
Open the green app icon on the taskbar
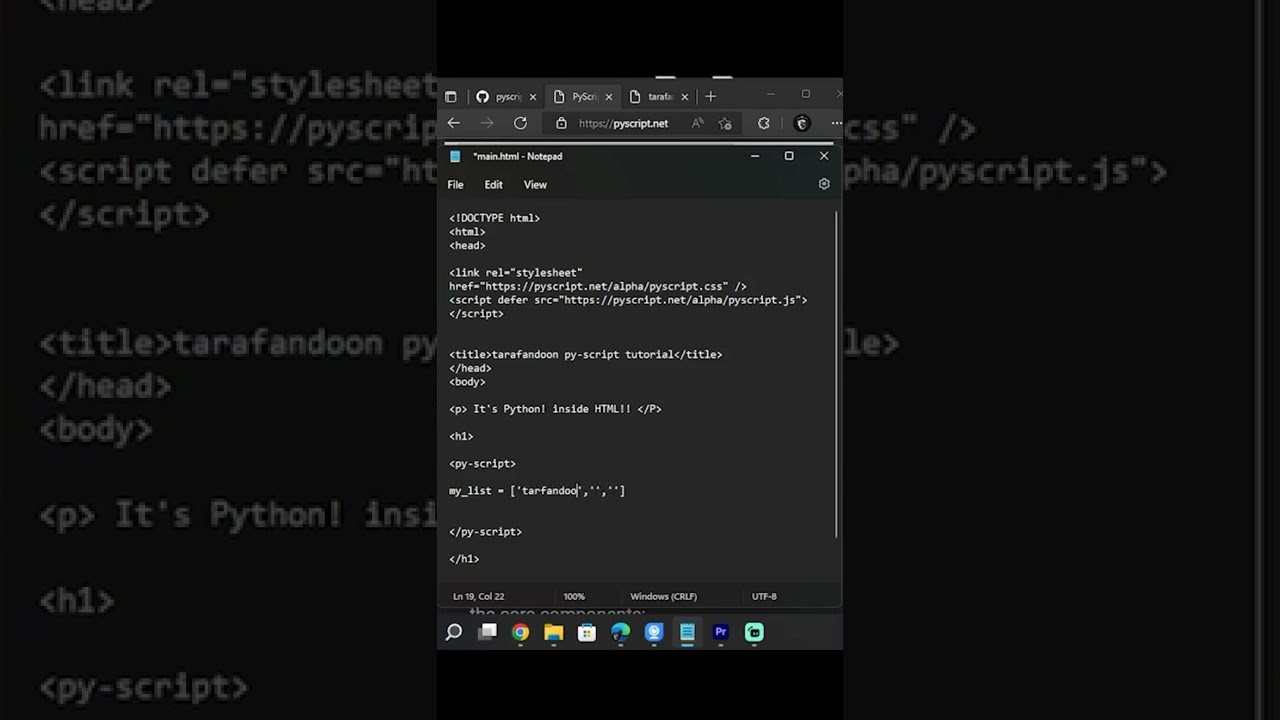tap(754, 632)
